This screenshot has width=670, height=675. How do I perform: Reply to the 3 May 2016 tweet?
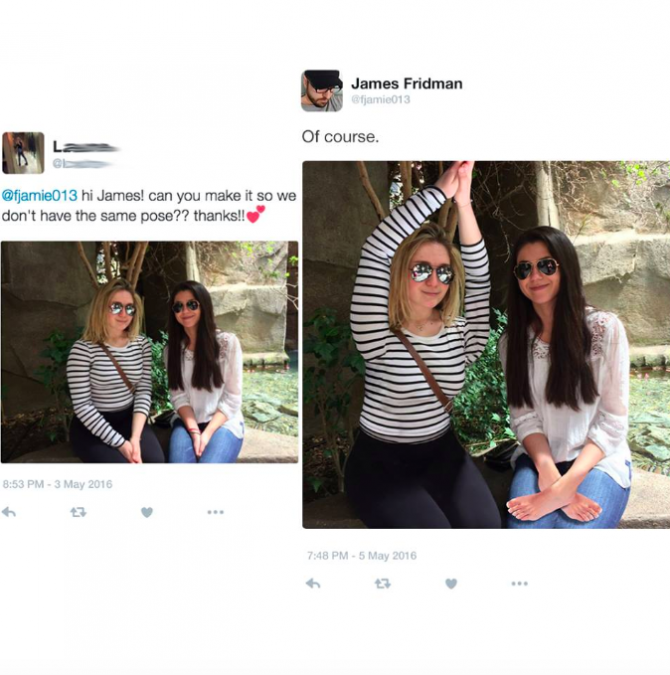9,512
